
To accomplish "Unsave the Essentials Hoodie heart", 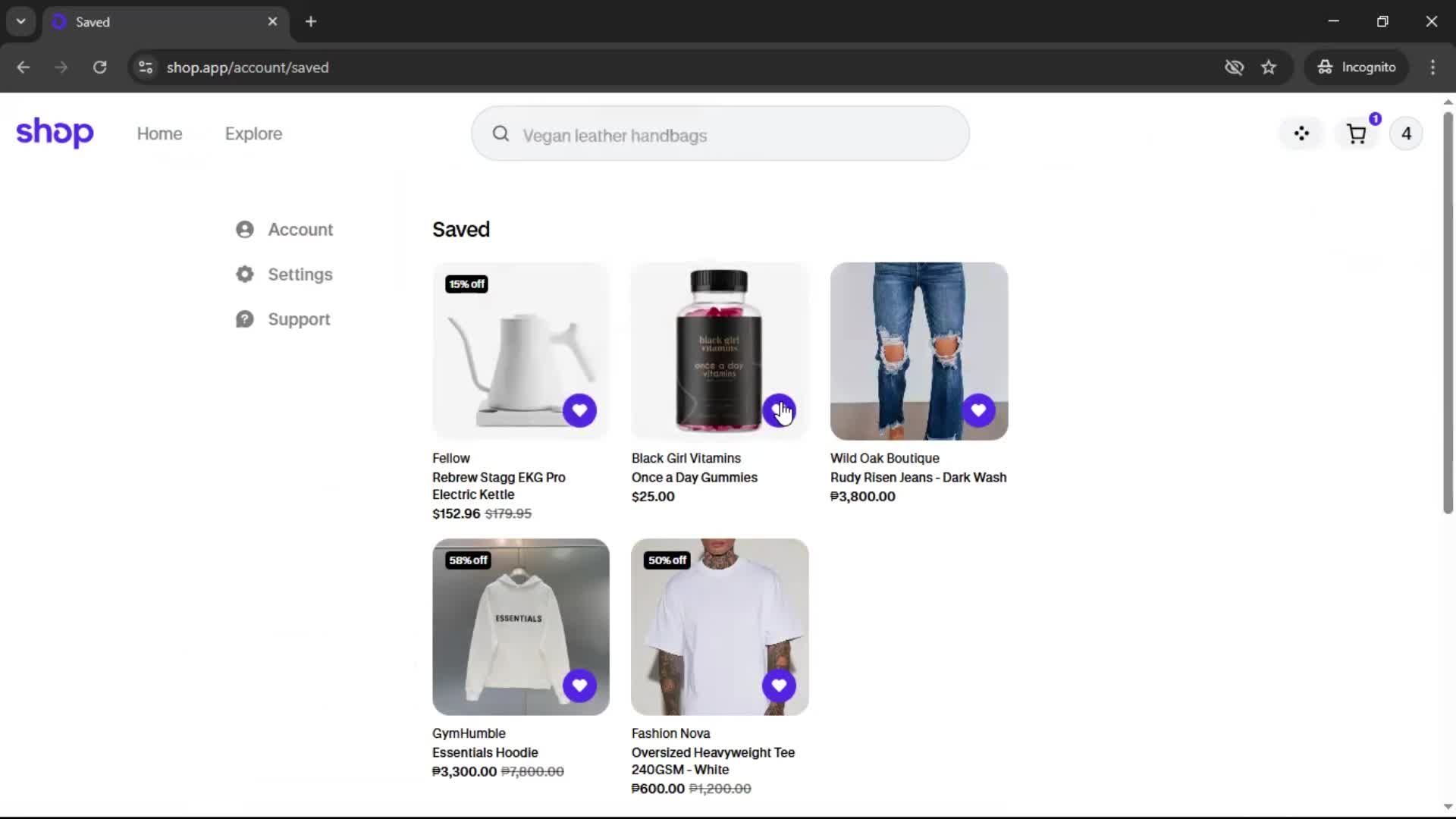I will tap(579, 686).
